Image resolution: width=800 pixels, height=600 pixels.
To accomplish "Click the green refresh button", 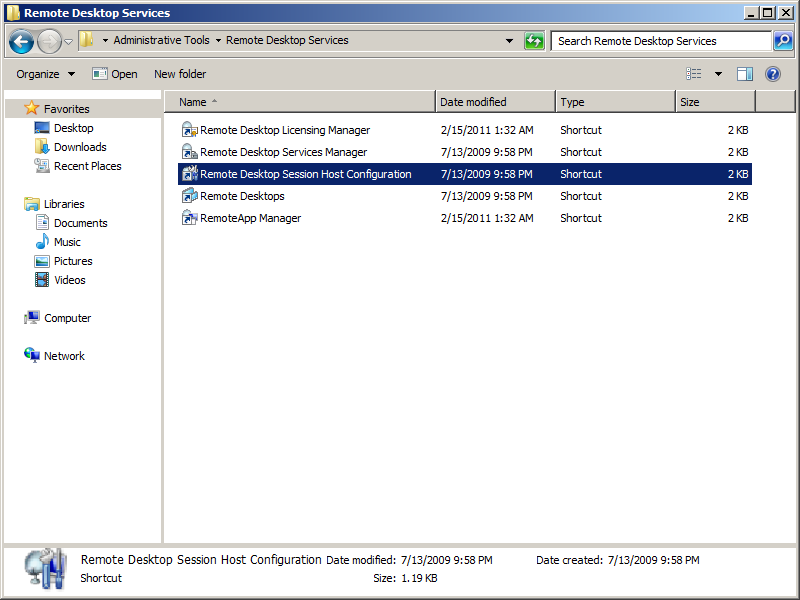I will (x=535, y=41).
